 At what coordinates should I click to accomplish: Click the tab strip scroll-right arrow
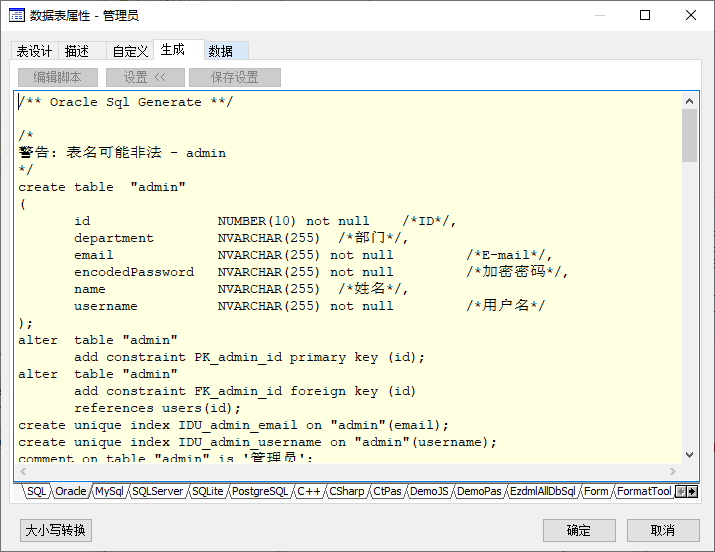point(692,491)
